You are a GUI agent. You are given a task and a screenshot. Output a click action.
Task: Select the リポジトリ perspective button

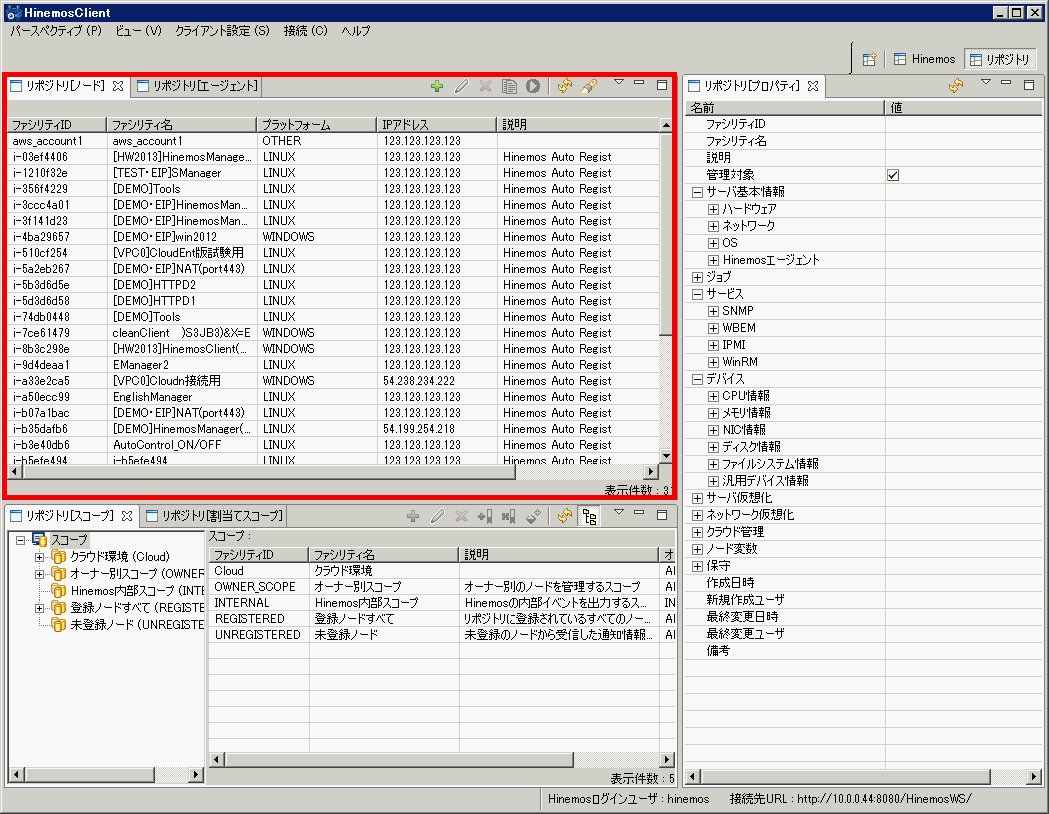point(1000,60)
